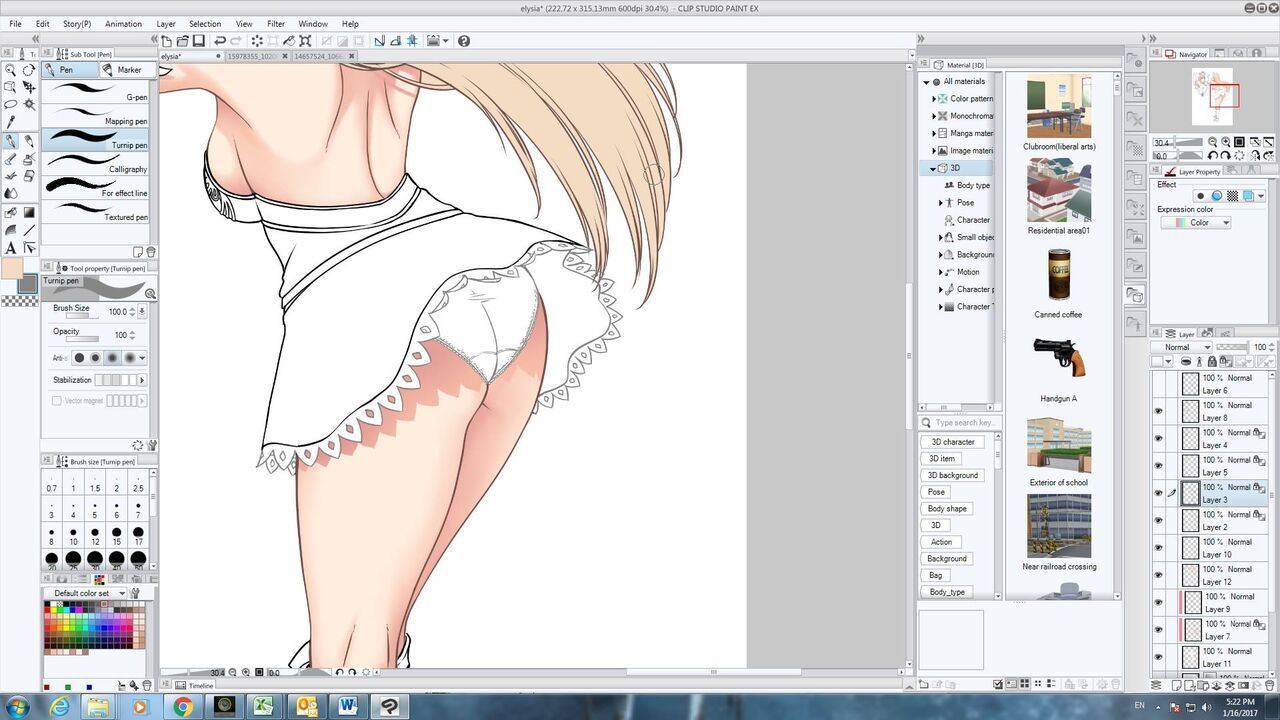
Task: Click the trash icon in Sub Tool panel
Action: point(151,252)
